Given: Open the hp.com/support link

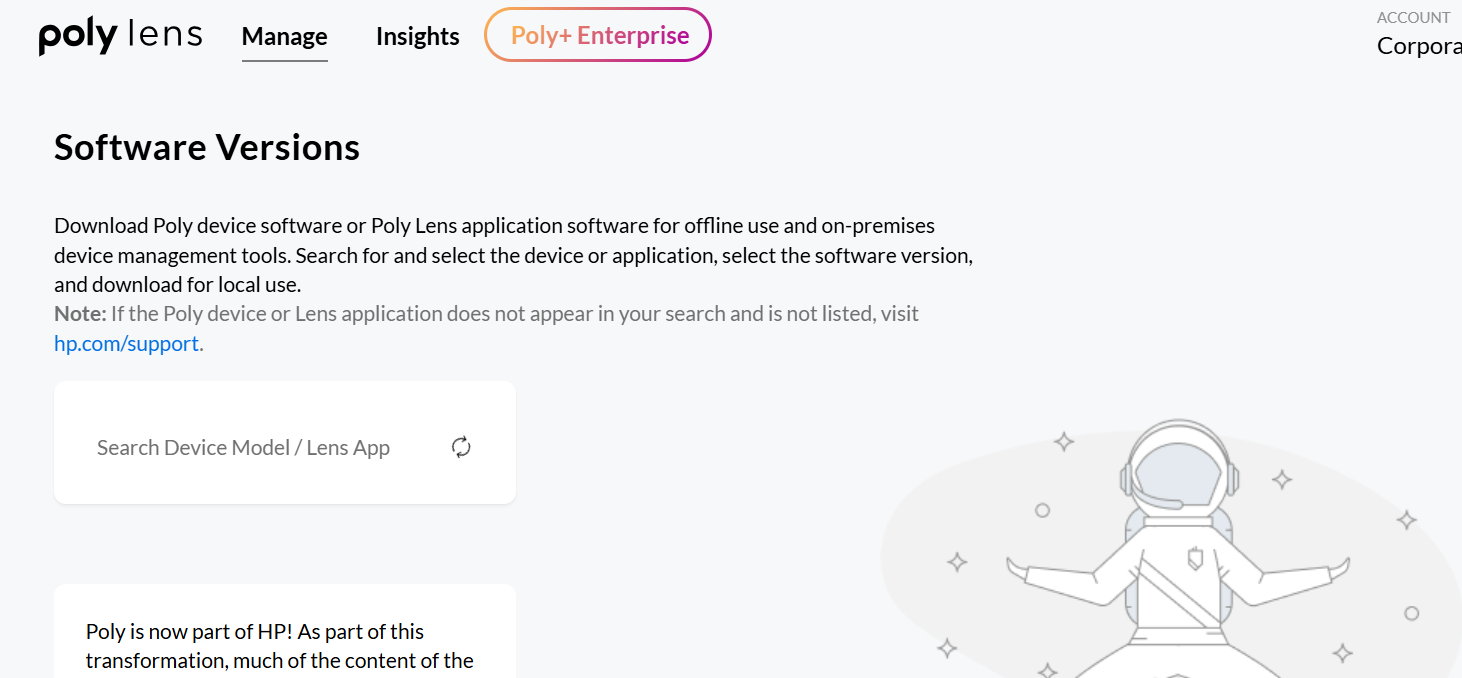Looking at the screenshot, I should (x=126, y=344).
